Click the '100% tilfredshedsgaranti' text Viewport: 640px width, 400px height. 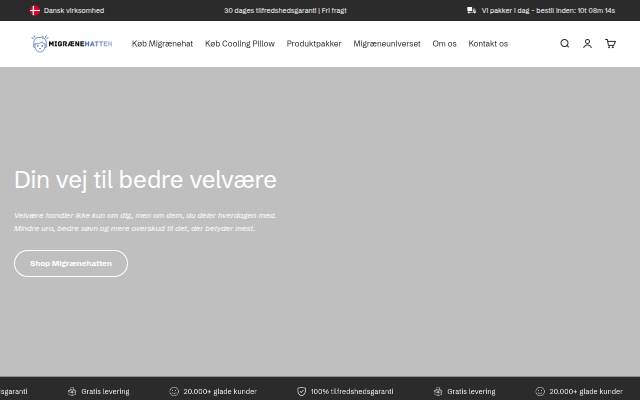click(x=352, y=391)
